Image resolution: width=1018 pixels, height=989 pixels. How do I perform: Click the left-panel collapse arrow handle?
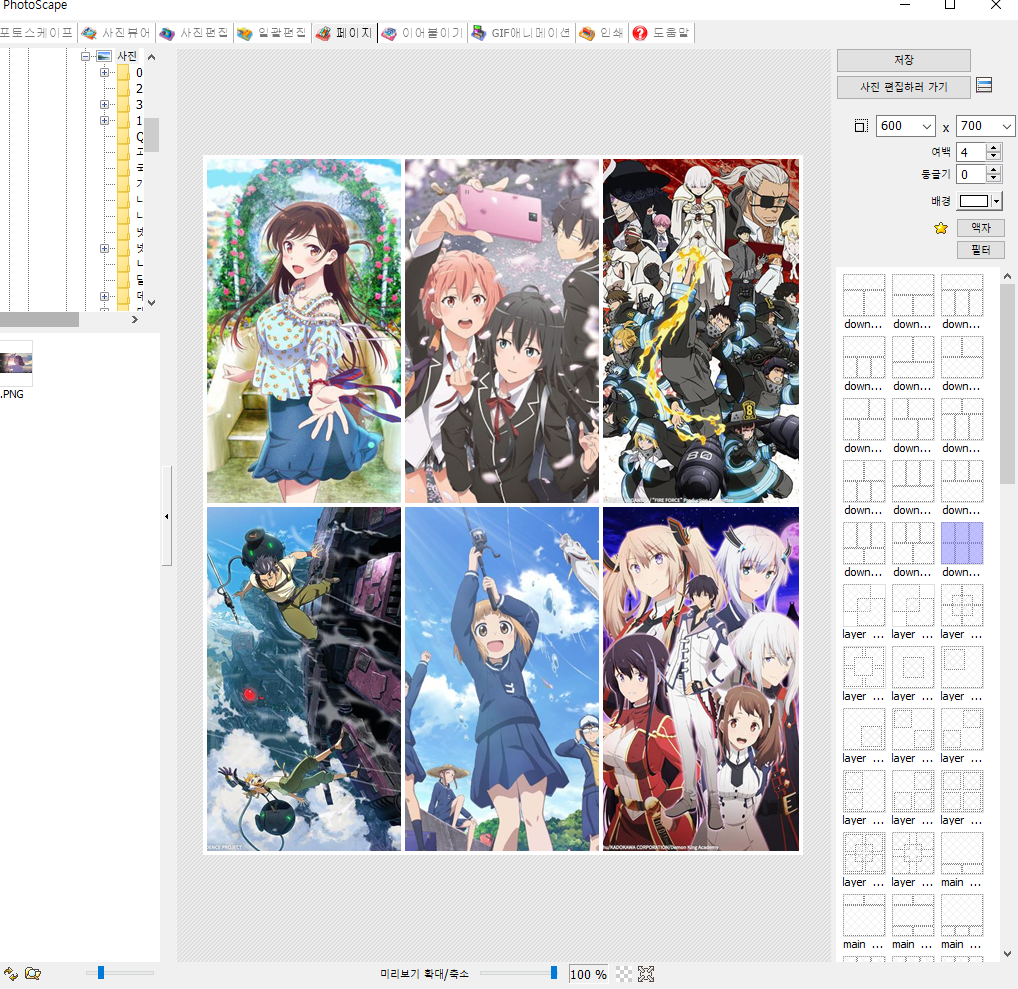(x=167, y=516)
